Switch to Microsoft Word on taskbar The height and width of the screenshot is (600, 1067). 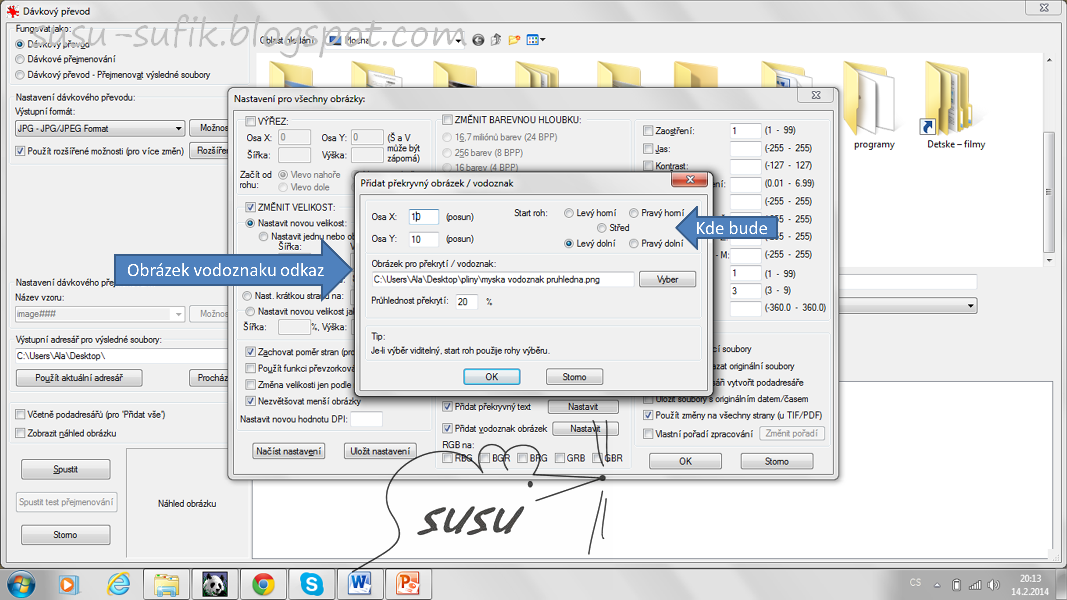(360, 584)
